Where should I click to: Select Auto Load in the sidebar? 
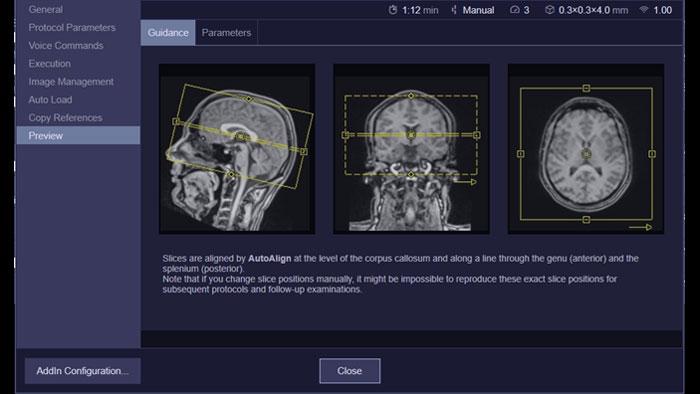pyautogui.click(x=50, y=100)
